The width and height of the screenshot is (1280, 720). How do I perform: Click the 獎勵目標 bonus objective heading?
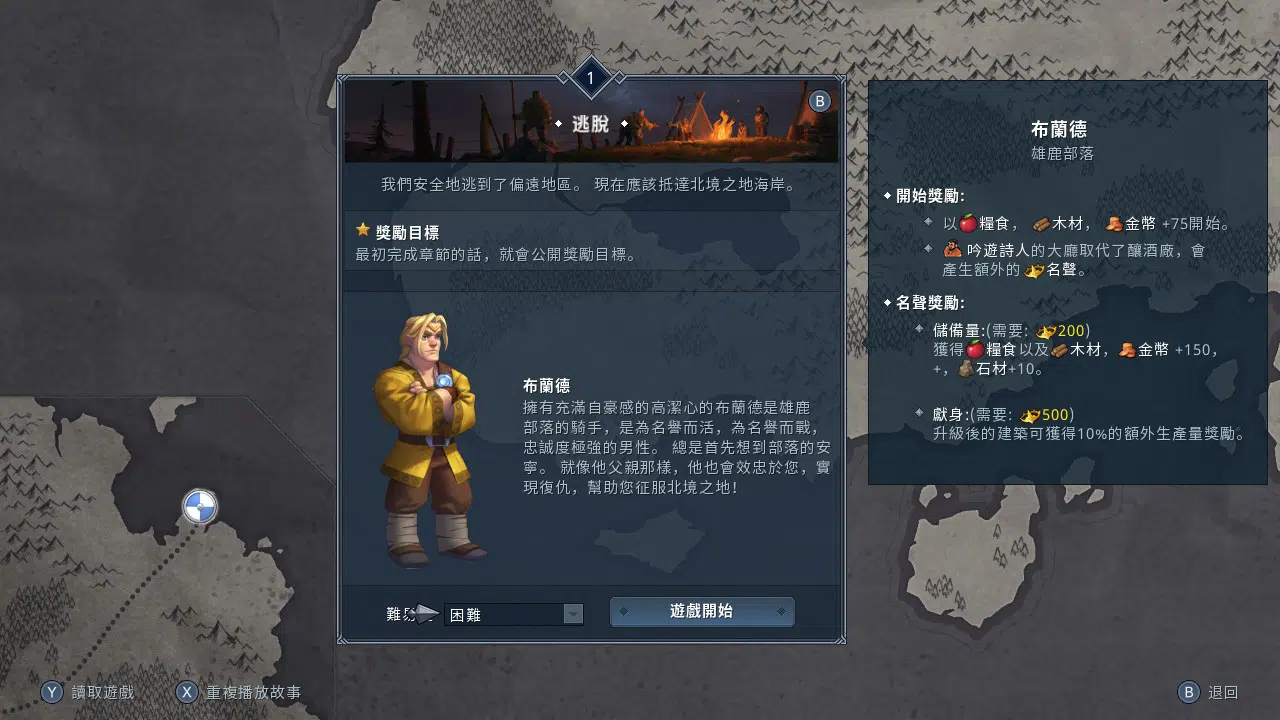pos(407,232)
